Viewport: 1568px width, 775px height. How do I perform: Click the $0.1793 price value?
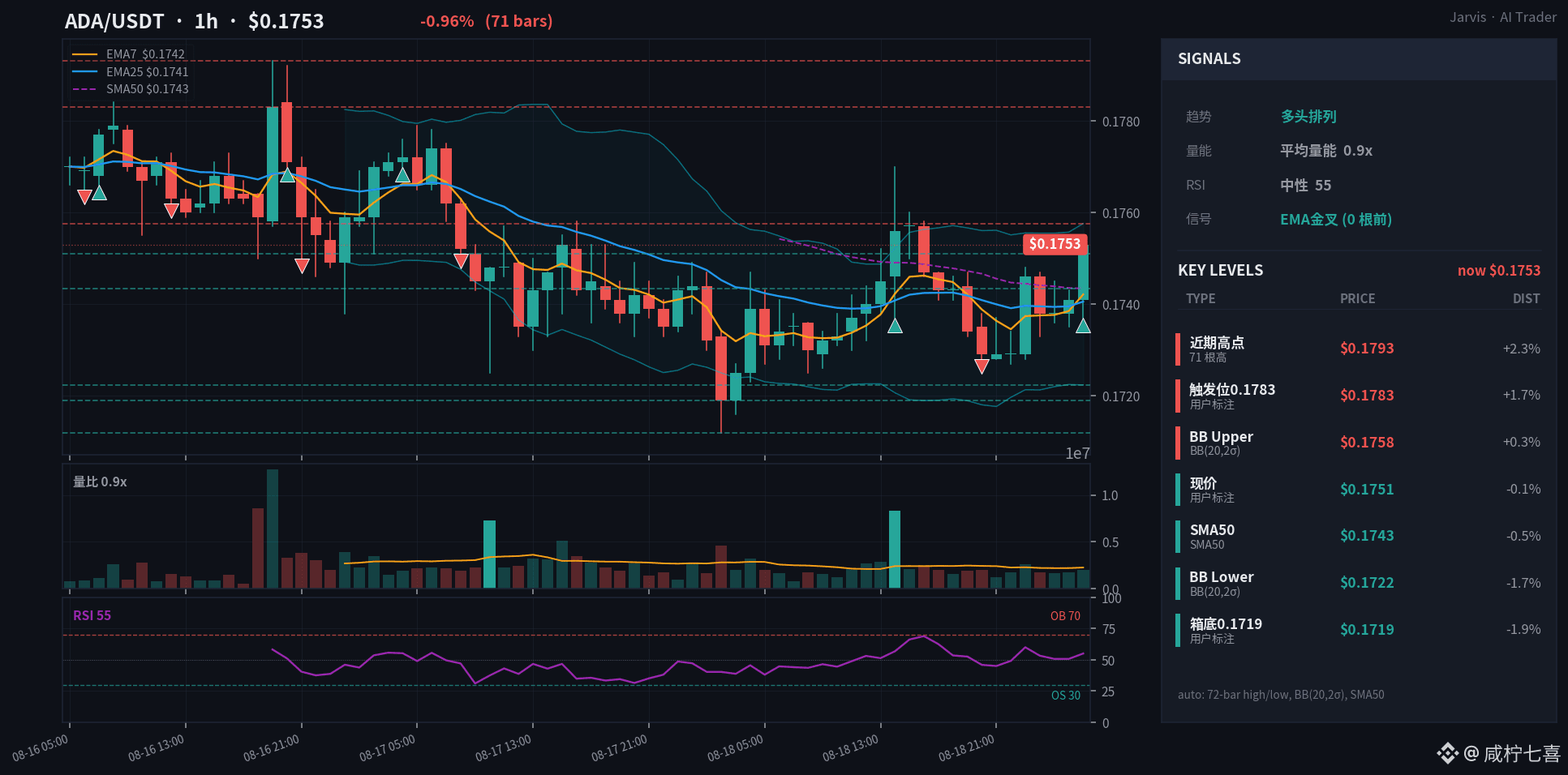click(1367, 349)
